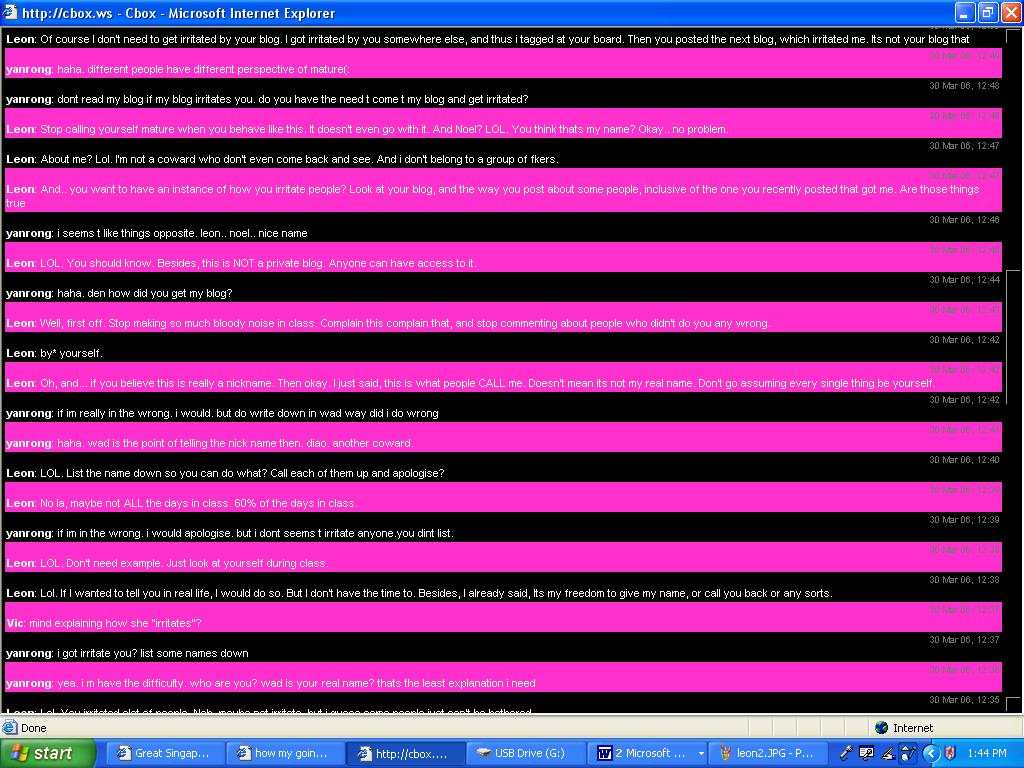
Task: Open the speech tools icon beside the microphone
Action: tap(867, 753)
